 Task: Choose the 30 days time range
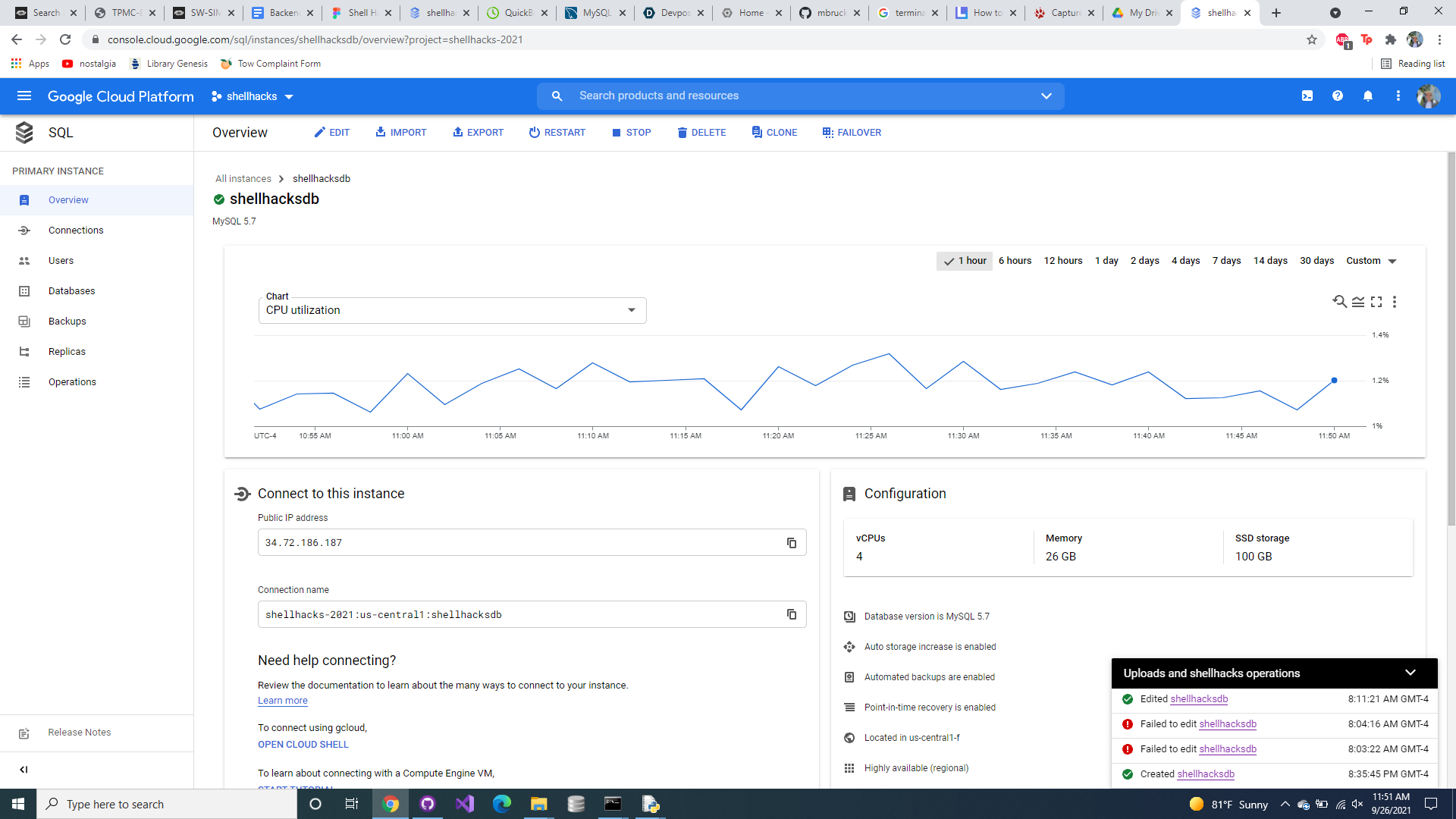coord(1316,261)
